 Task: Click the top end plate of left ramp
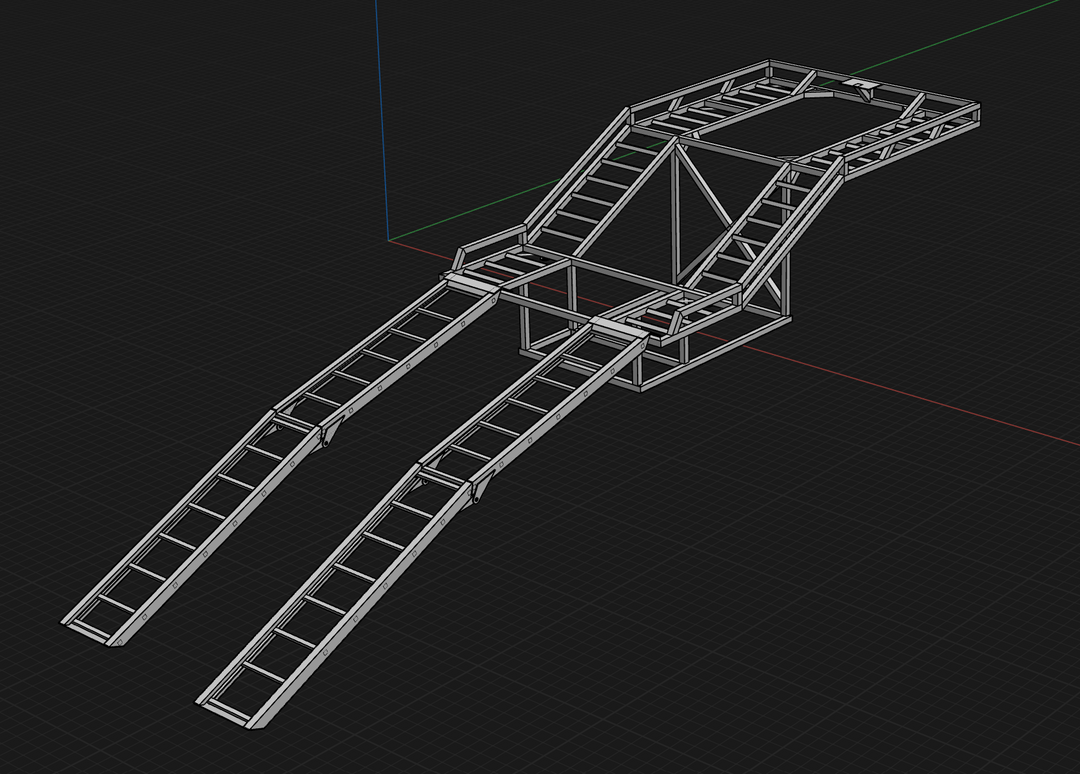point(473,284)
